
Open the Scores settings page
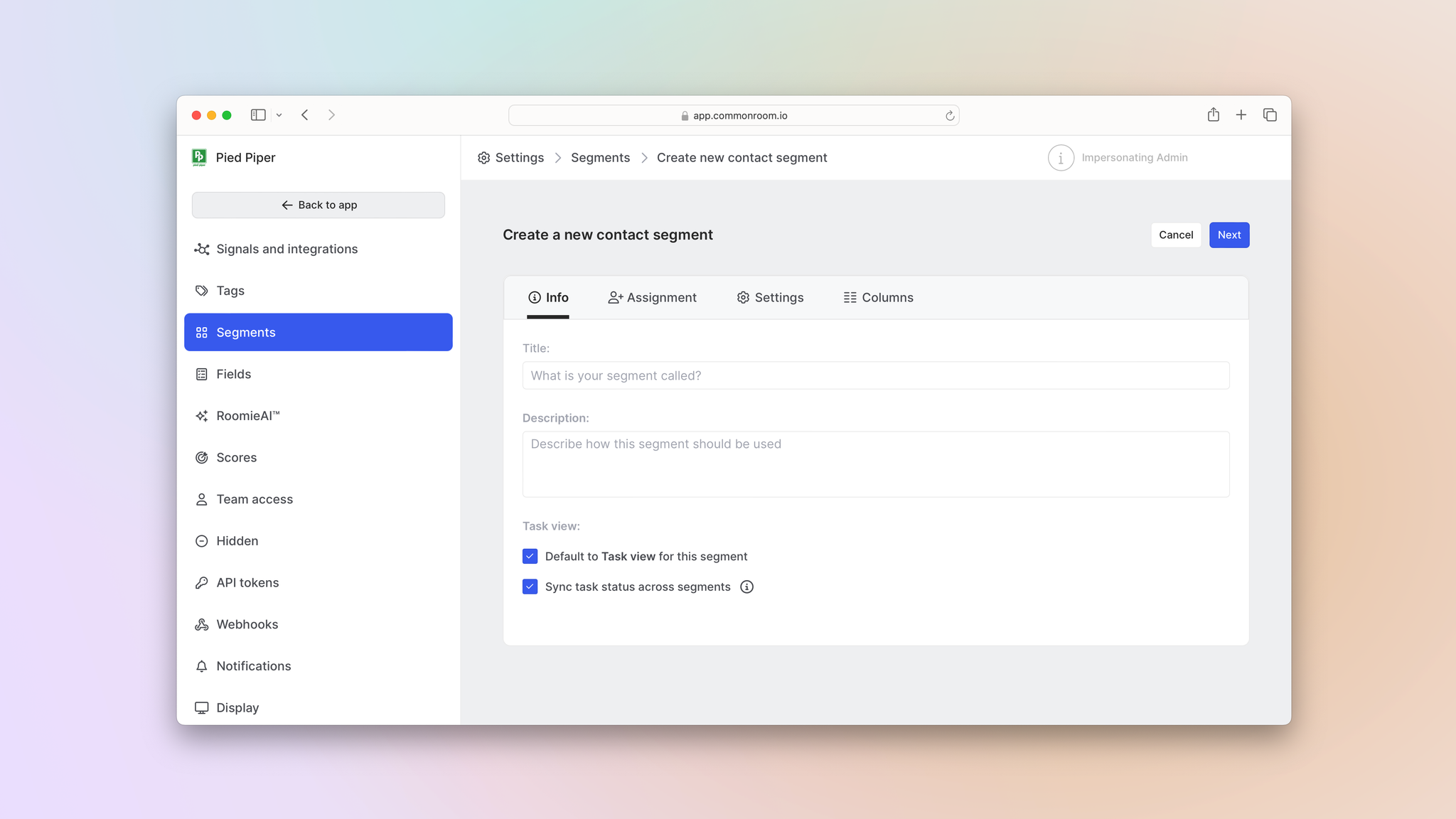pos(318,458)
